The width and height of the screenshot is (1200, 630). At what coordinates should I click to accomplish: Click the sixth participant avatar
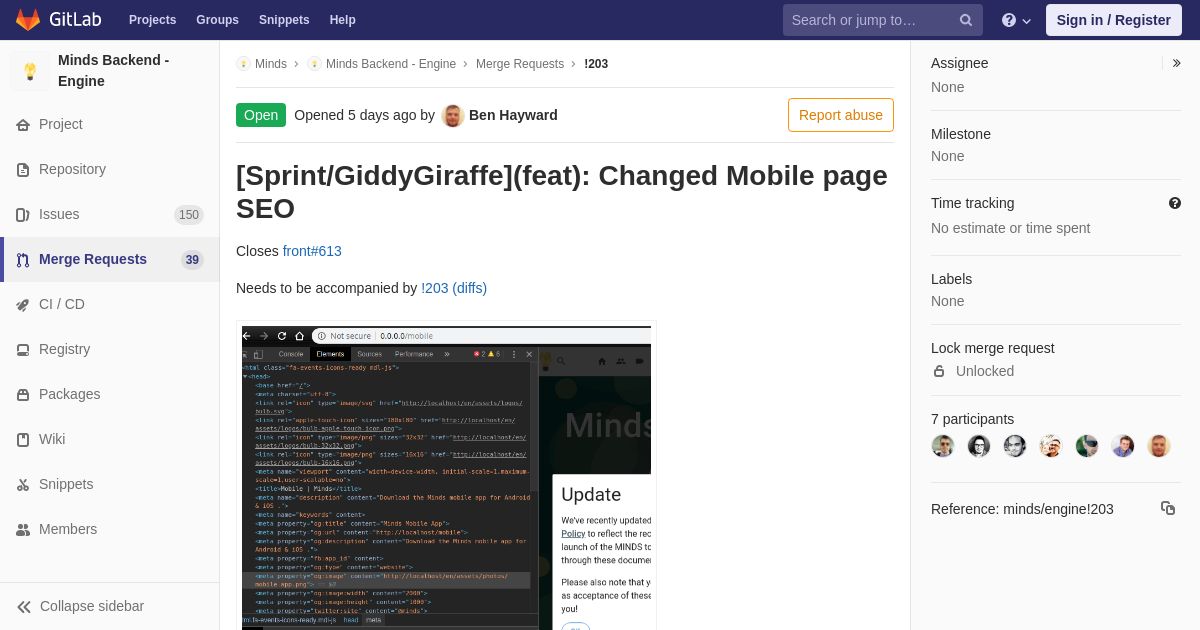coord(1123,446)
